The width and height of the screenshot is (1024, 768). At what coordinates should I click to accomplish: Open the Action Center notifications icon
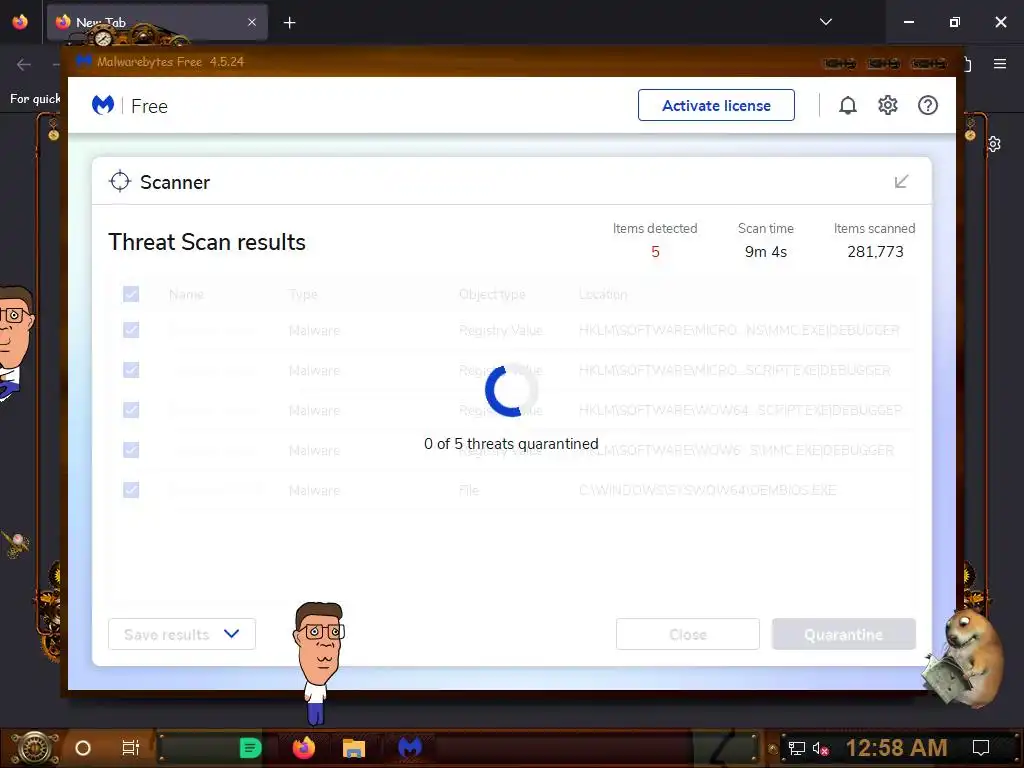981,748
